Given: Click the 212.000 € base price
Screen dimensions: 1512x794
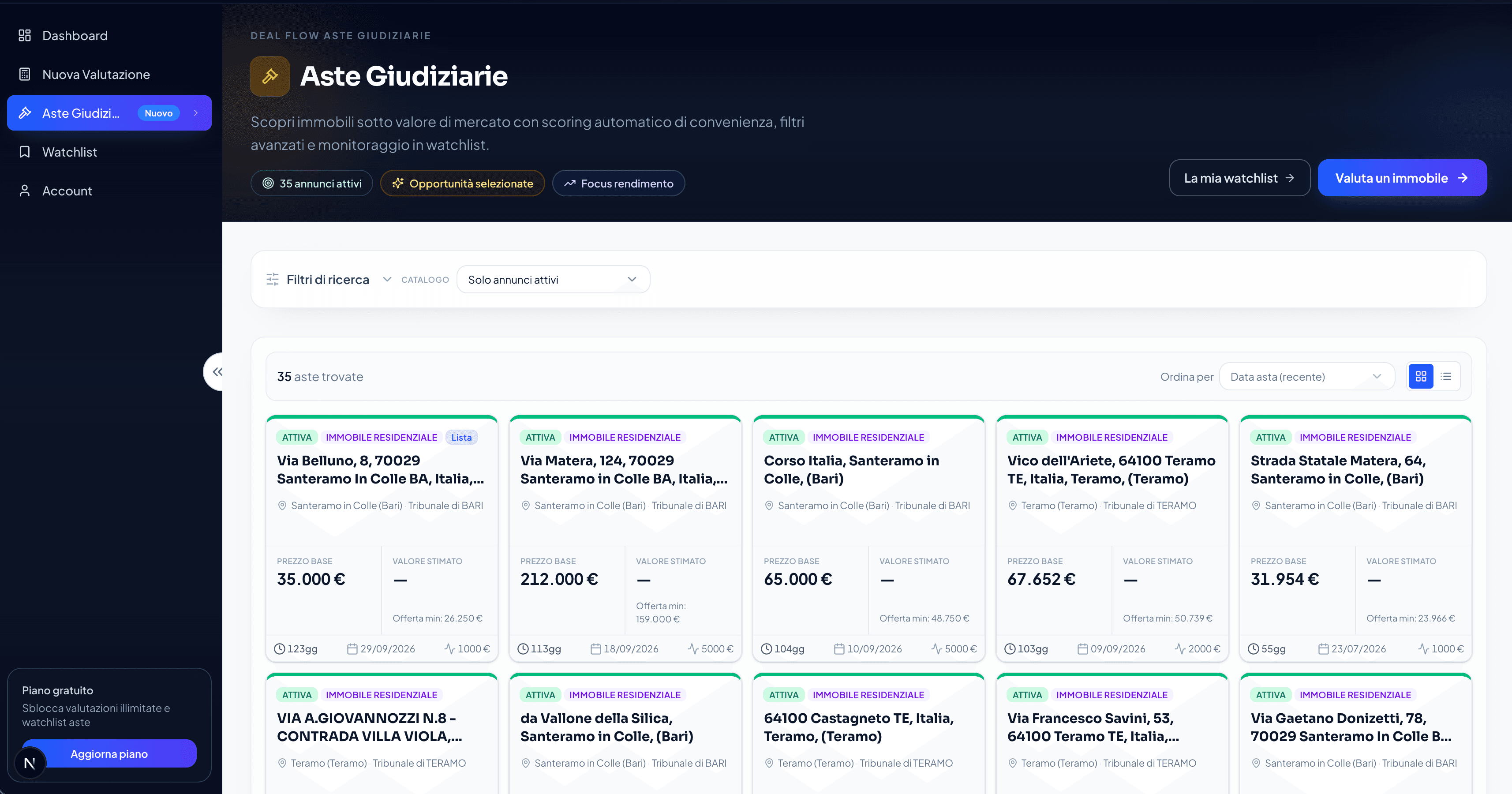Looking at the screenshot, I should tap(559, 579).
